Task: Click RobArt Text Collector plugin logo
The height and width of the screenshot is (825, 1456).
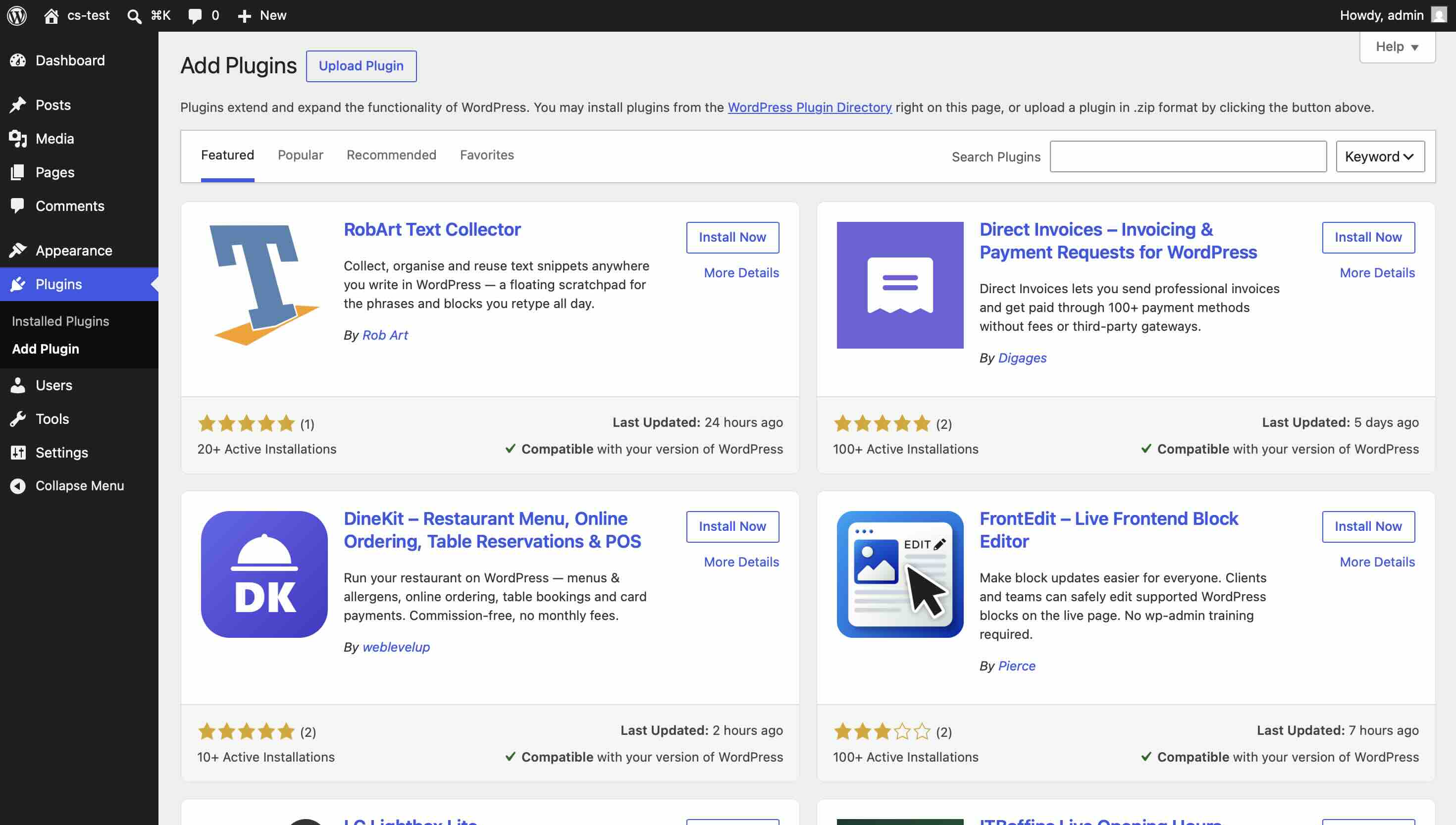Action: (264, 285)
